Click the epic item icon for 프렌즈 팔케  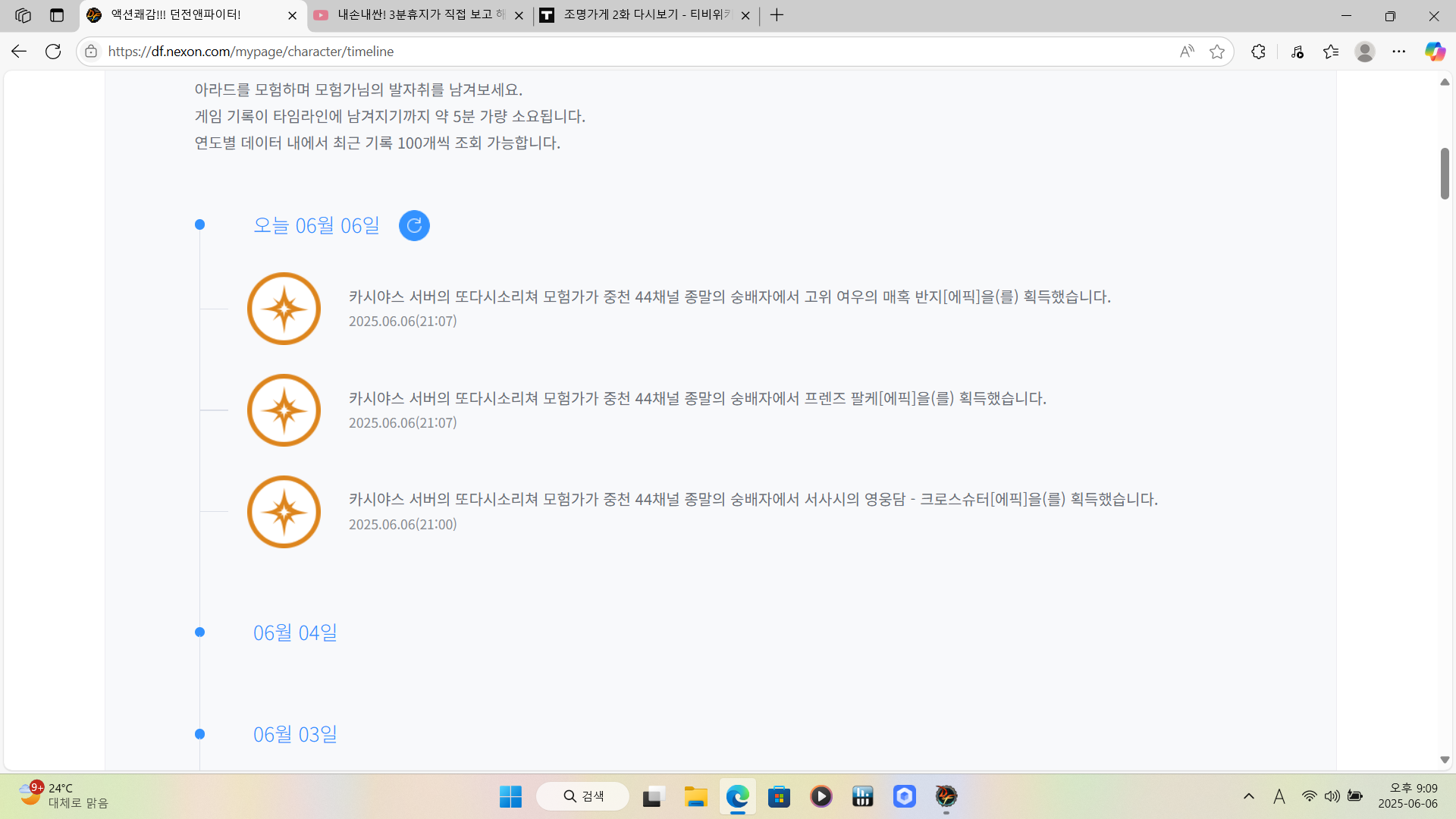pos(284,410)
